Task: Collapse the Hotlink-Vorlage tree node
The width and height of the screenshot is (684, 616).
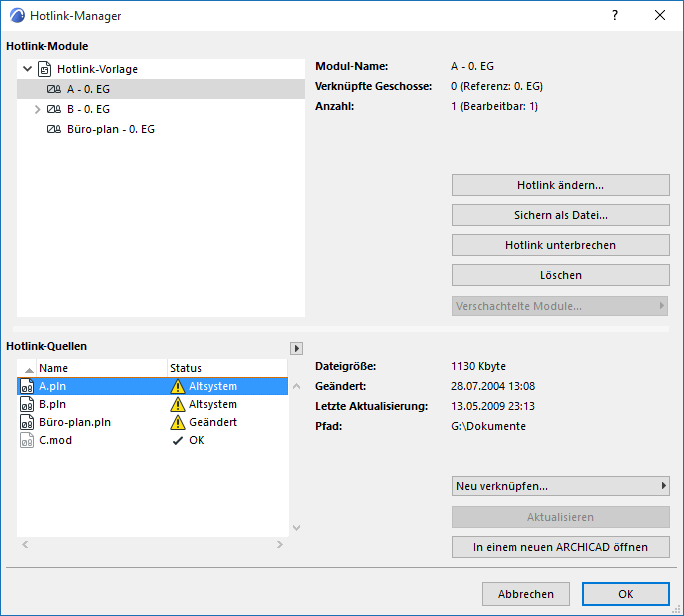Action: coord(27,68)
